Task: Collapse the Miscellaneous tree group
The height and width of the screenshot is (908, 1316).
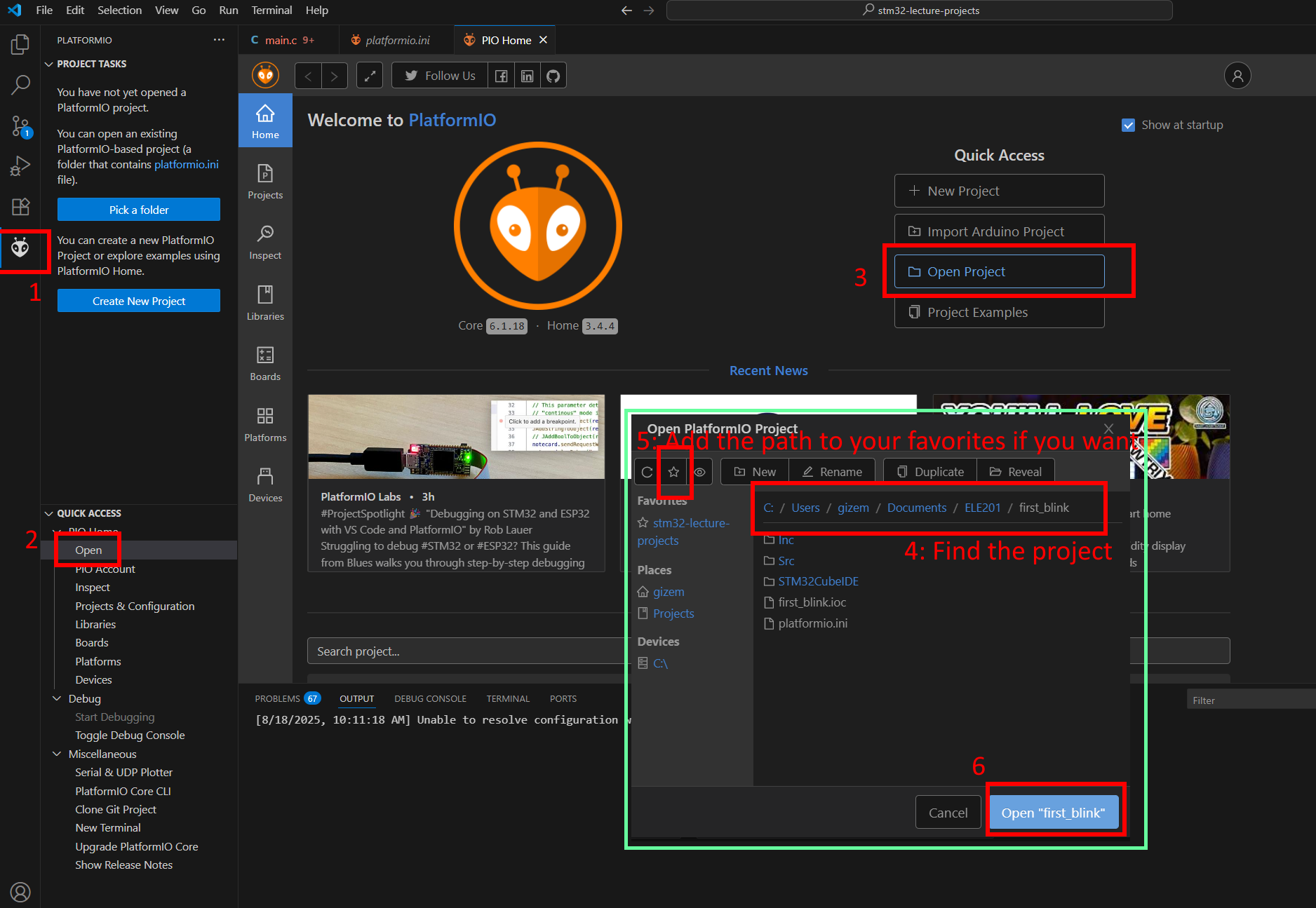Action: click(x=58, y=754)
